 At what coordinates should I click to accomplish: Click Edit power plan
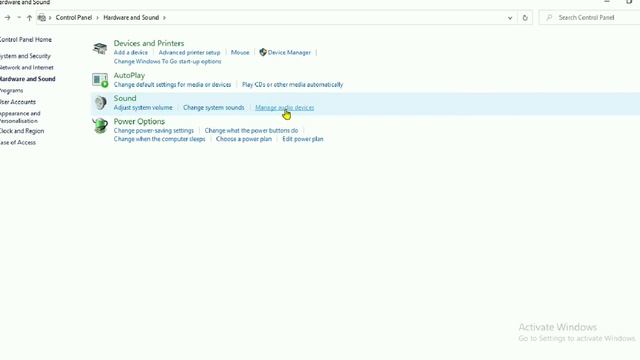303,139
